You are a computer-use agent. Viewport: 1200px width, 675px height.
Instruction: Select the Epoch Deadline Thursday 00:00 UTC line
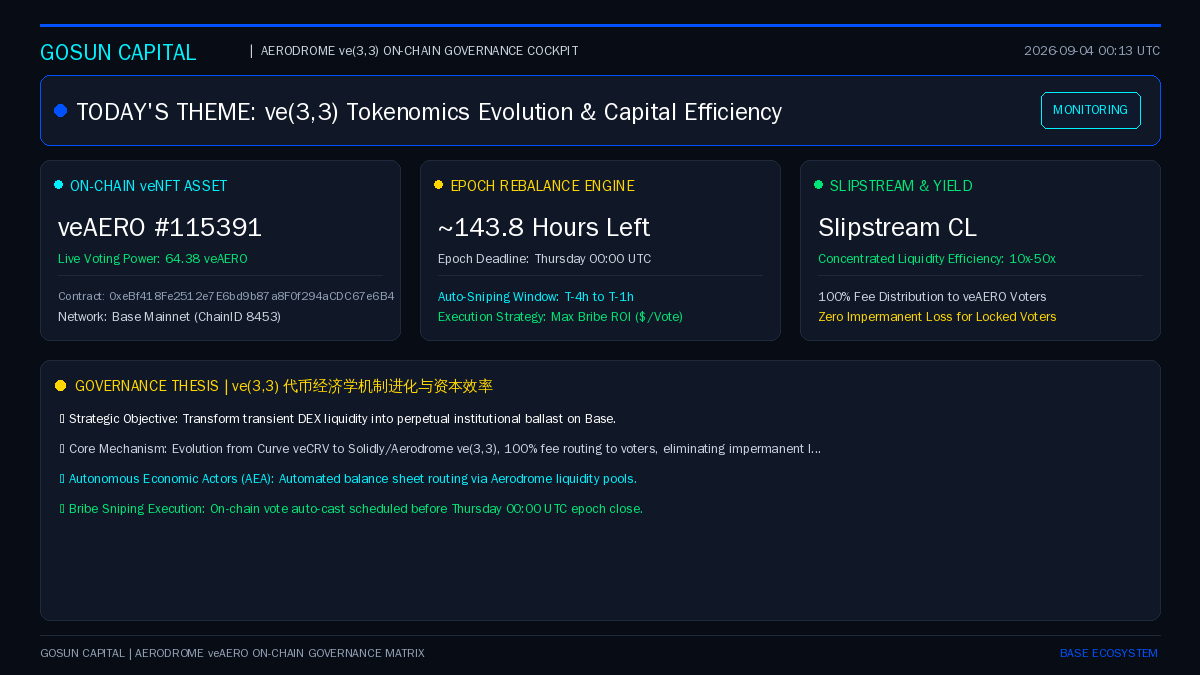[x=545, y=259]
